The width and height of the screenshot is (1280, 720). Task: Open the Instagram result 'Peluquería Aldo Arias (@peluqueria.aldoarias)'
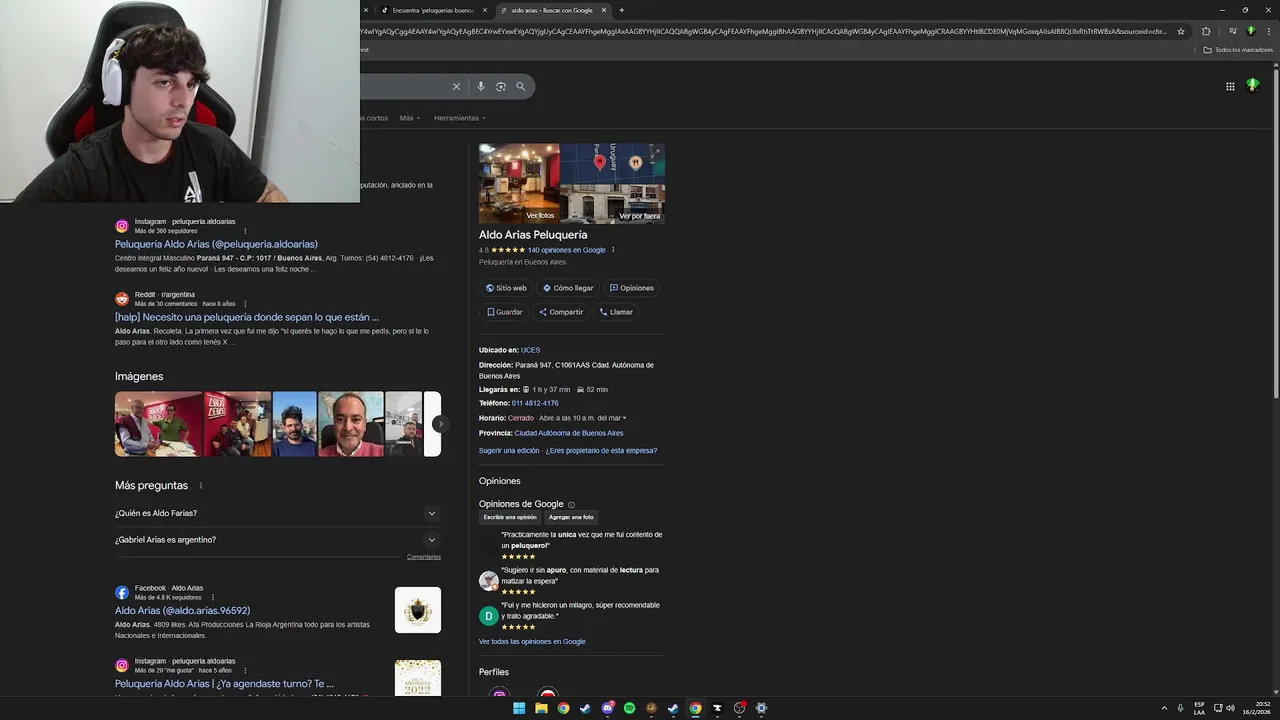pyautogui.click(x=216, y=244)
